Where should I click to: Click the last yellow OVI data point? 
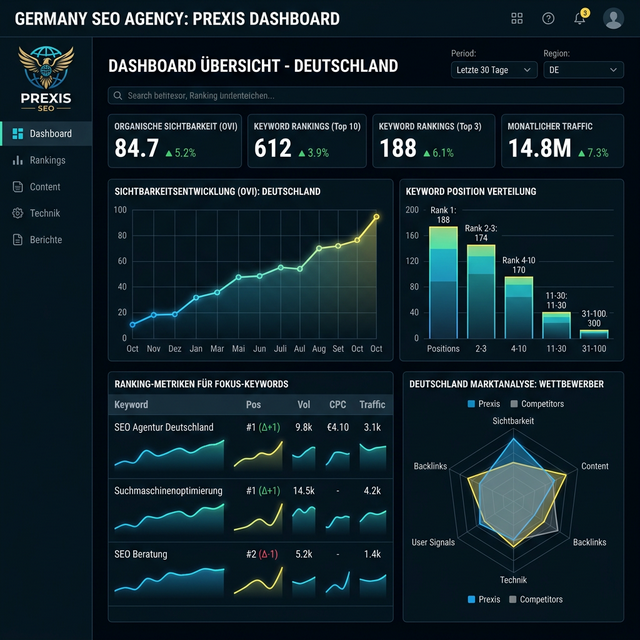click(x=376, y=217)
